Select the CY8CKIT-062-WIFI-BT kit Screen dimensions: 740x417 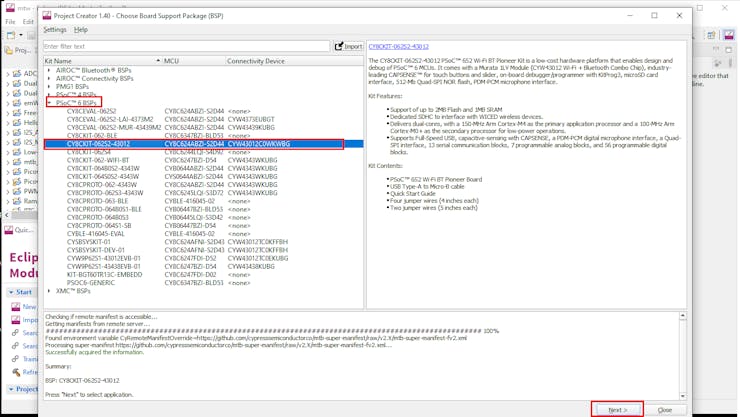click(203, 160)
